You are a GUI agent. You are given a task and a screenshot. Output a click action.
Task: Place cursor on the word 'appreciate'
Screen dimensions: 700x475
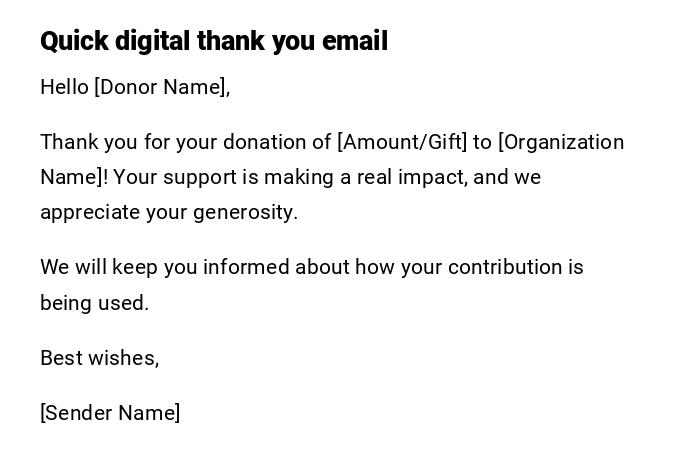click(x=90, y=212)
